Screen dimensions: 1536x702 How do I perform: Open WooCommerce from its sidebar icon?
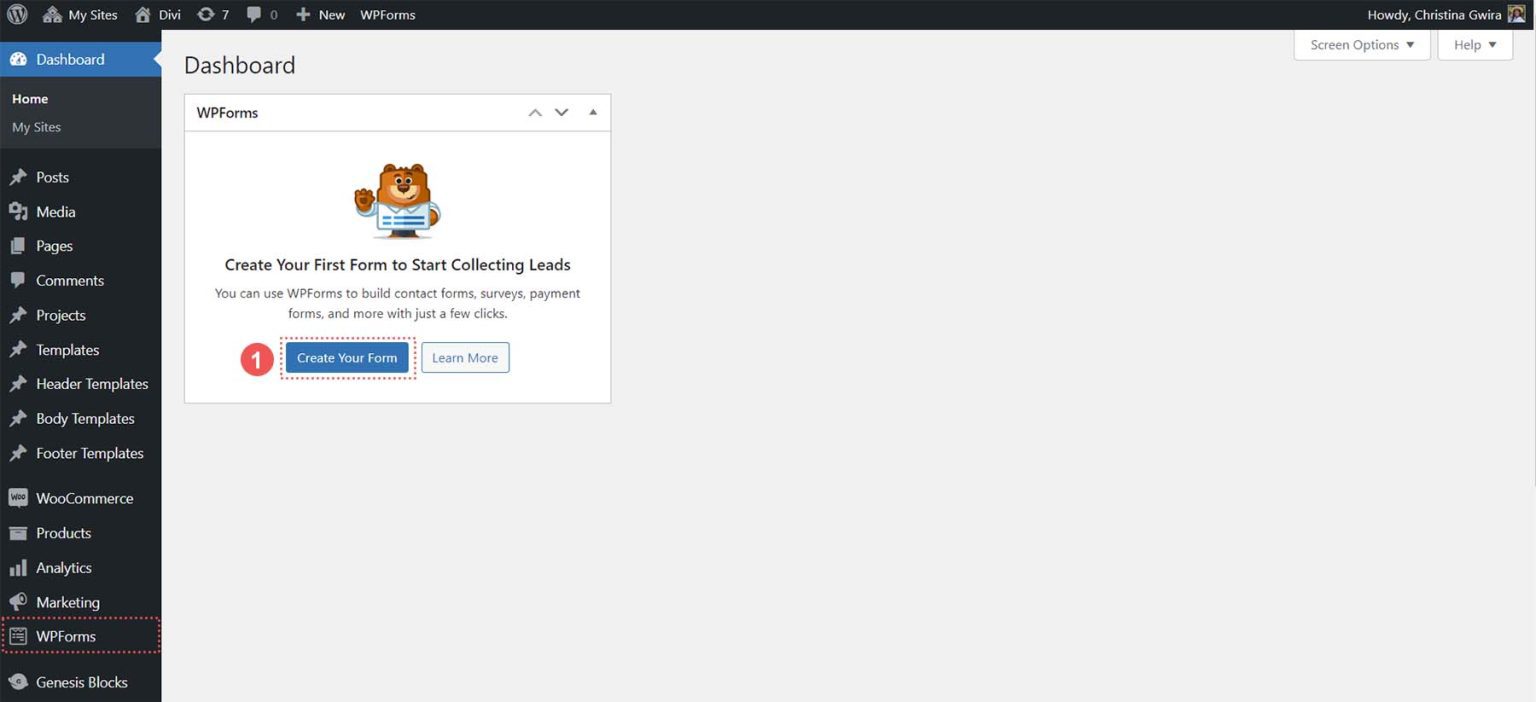tap(17, 497)
